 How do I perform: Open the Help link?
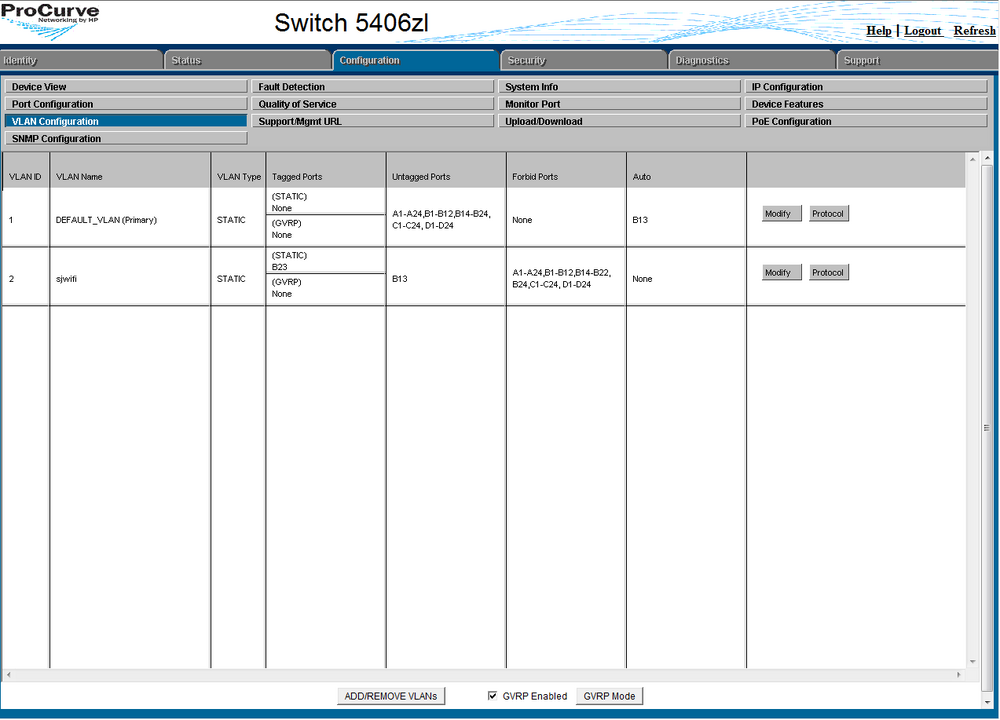878,31
